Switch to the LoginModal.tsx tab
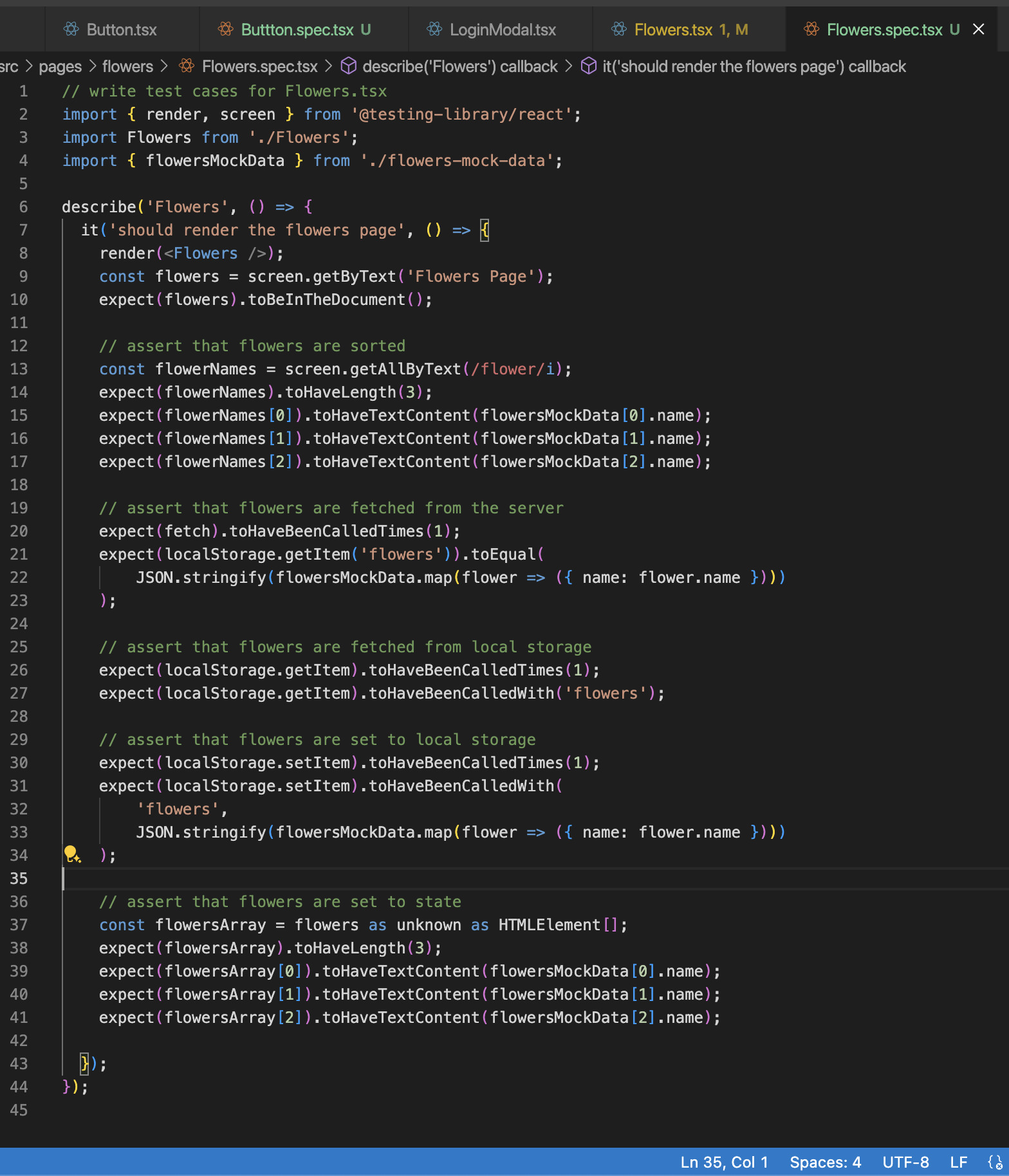The image size is (1009, 1176). click(x=502, y=30)
